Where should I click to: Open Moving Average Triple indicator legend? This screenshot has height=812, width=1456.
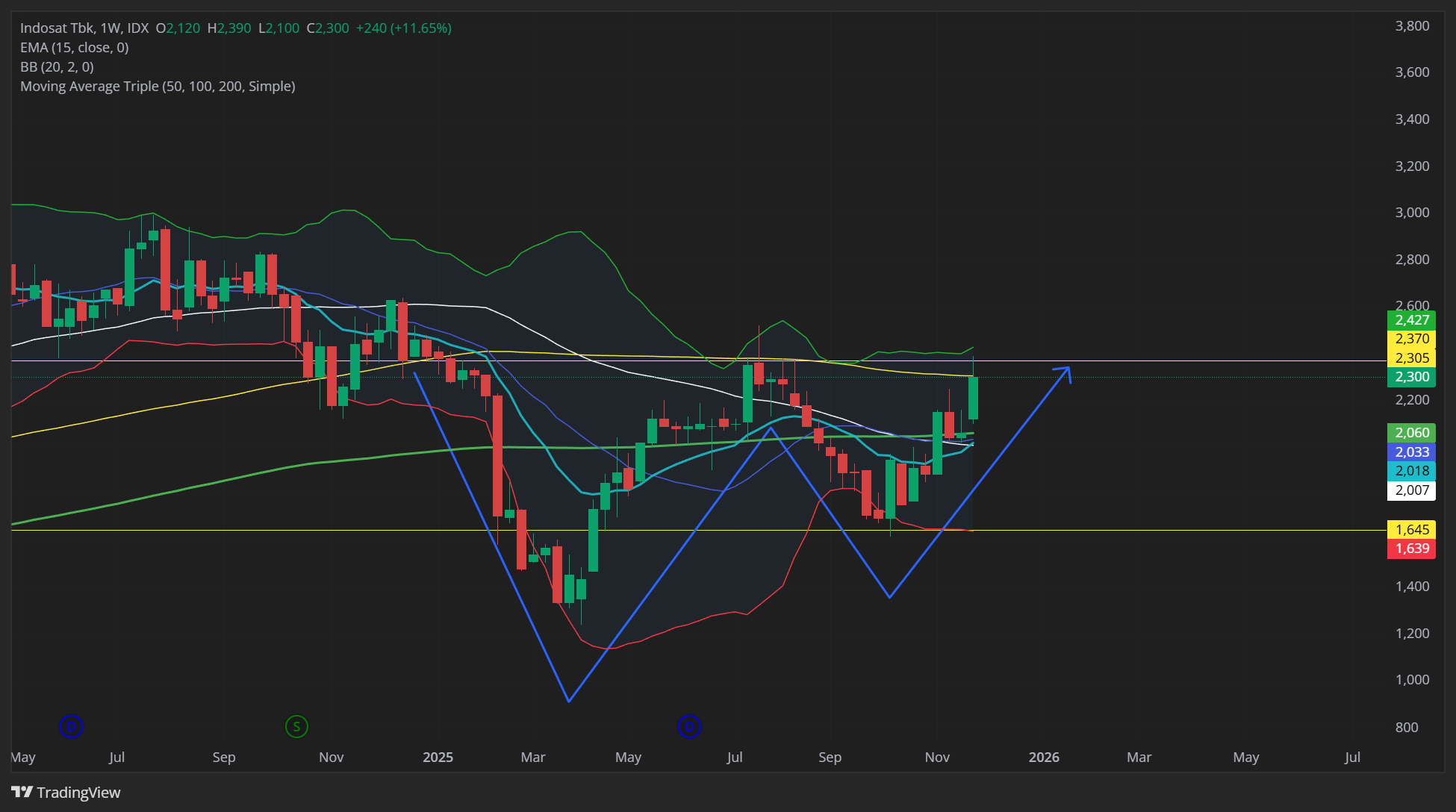(x=158, y=87)
